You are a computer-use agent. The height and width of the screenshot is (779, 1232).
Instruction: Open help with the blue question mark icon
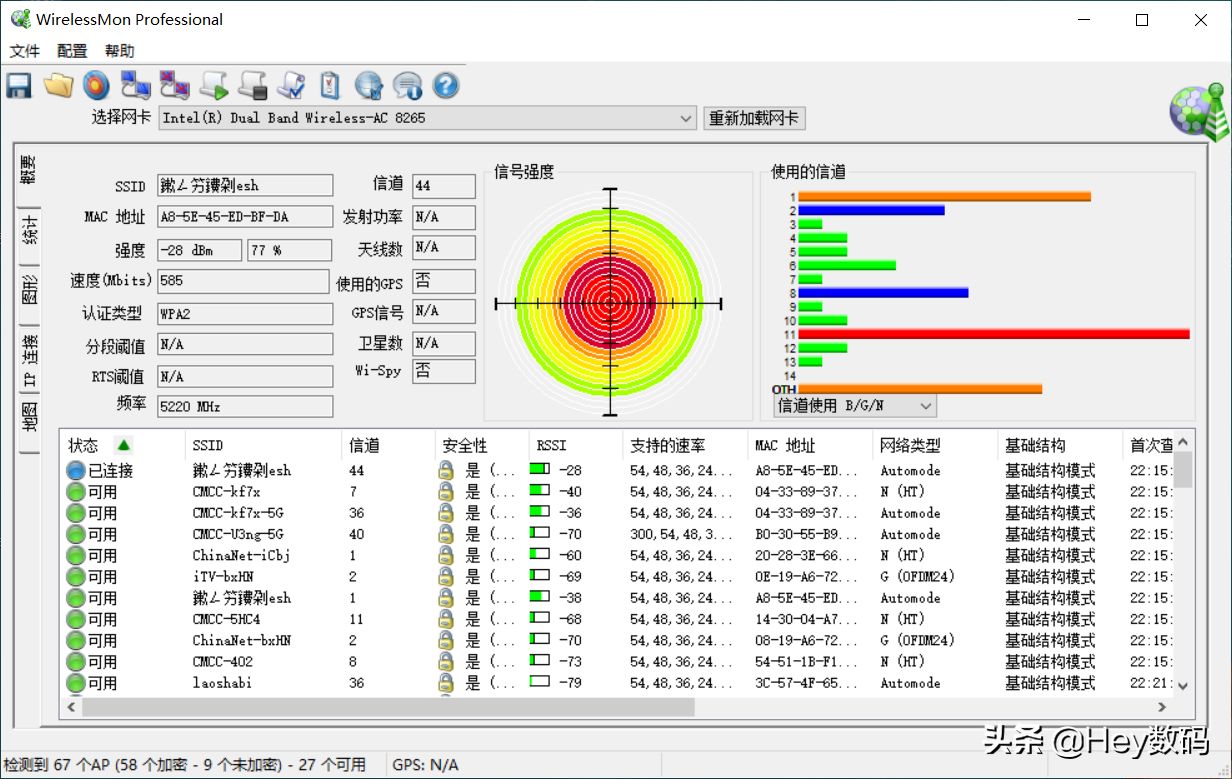(446, 85)
